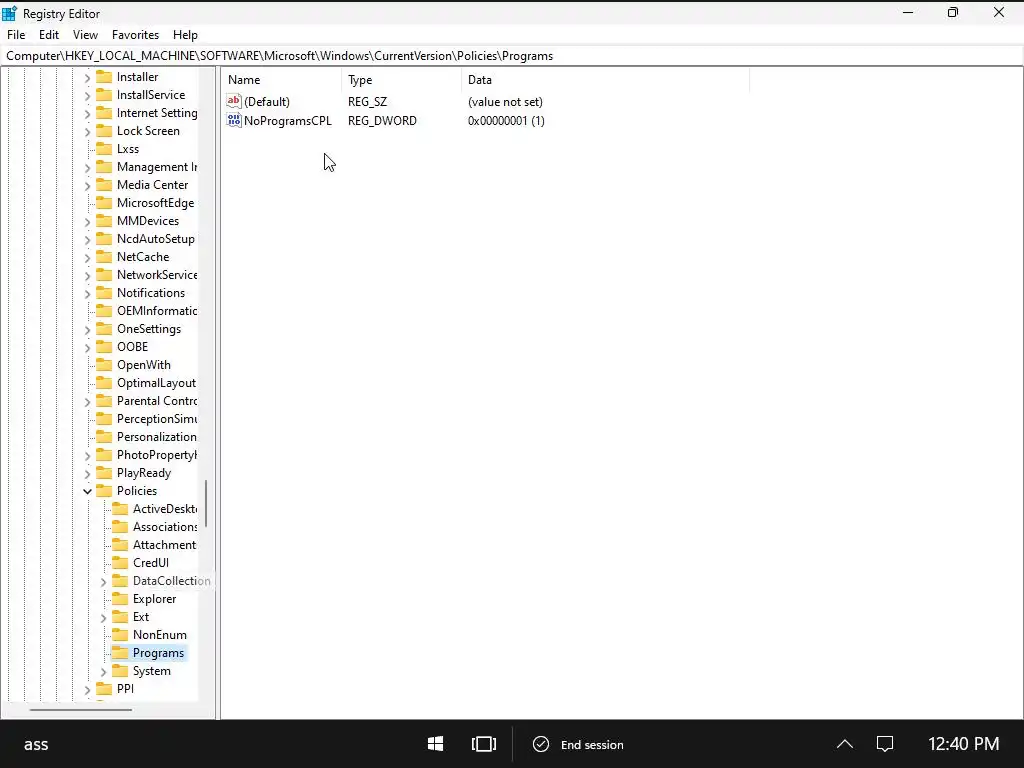Click the tree pane vertical scrollbar thumb
The width and height of the screenshot is (1024, 768).
(206, 504)
